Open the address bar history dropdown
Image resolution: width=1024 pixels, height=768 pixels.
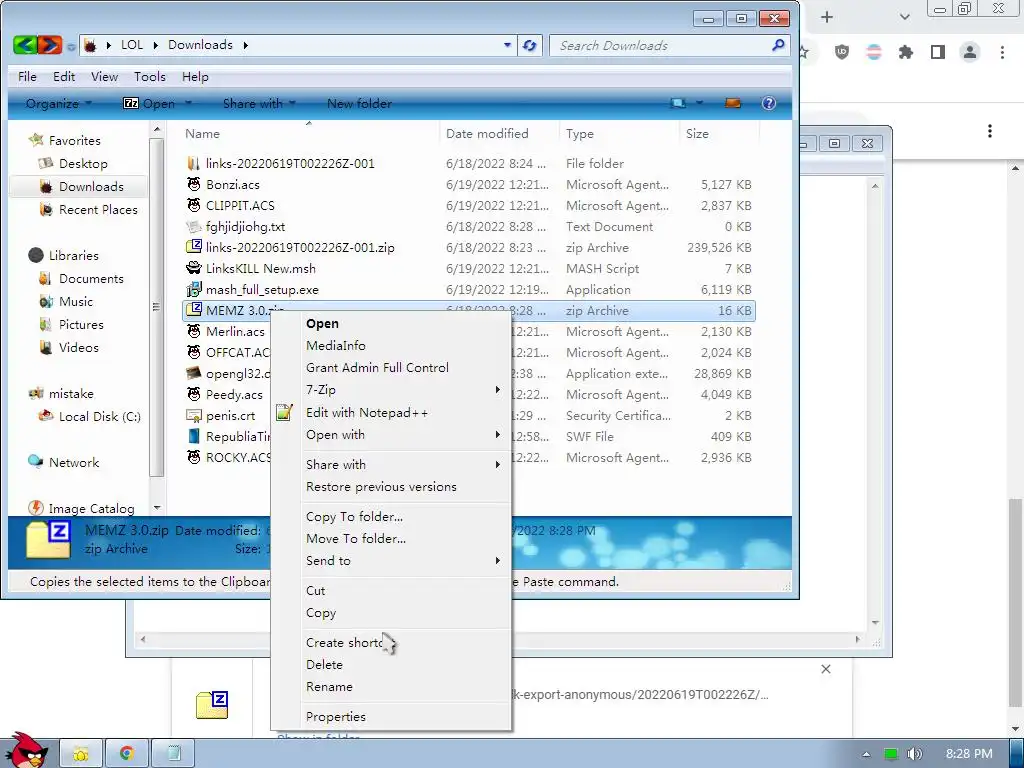pos(507,45)
